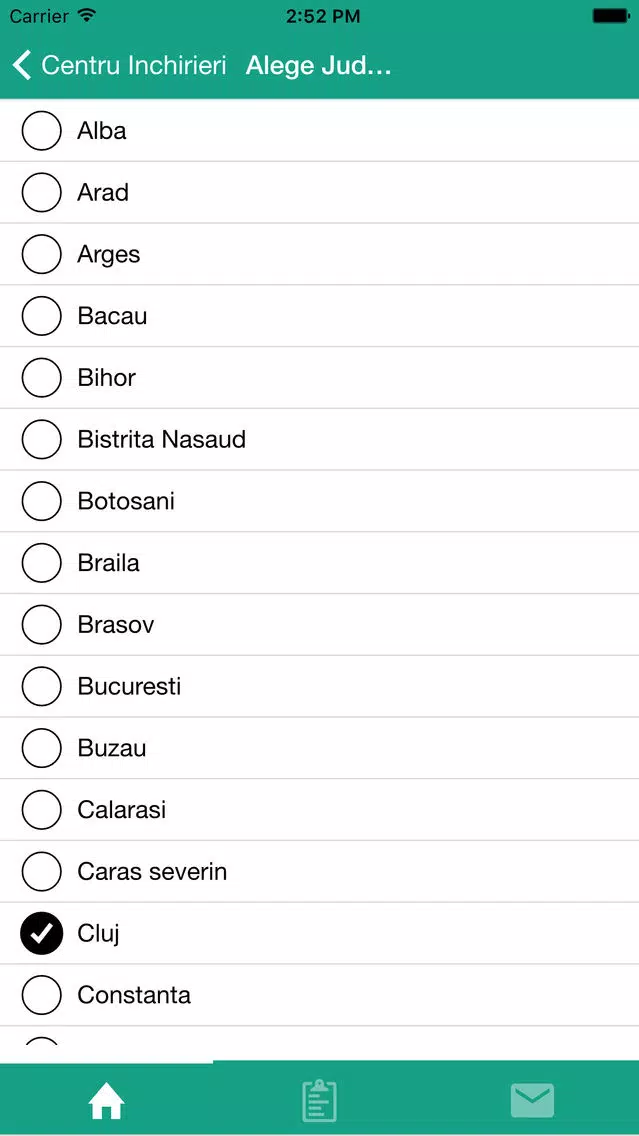The image size is (639, 1136).
Task: Choose Braila in the county list
Action: tap(320, 563)
